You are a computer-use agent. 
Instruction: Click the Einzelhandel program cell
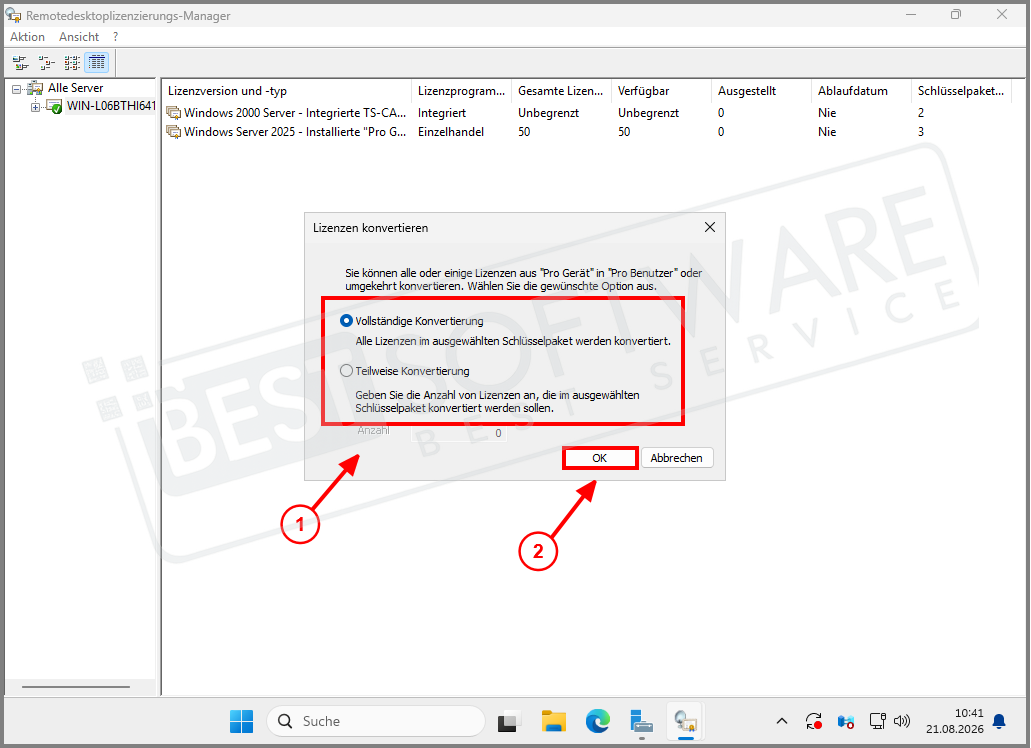(x=451, y=132)
